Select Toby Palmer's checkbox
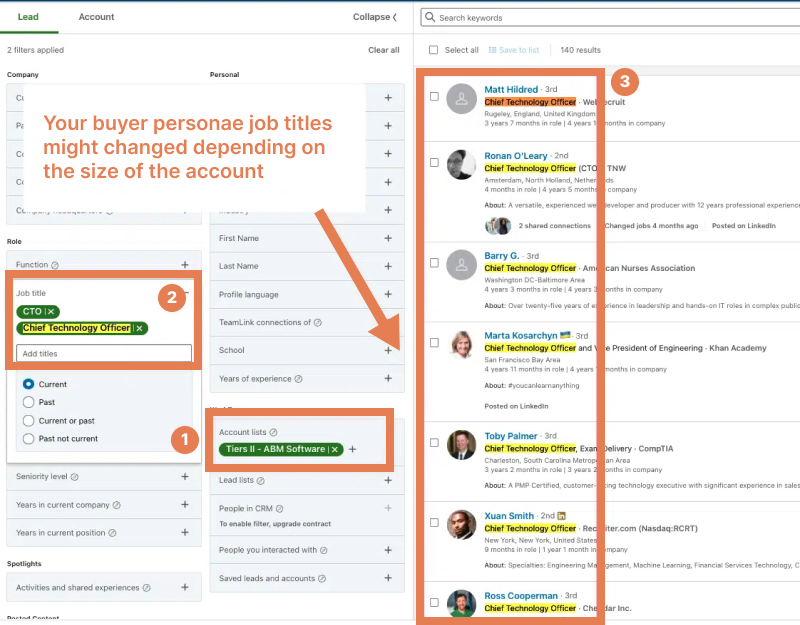The width and height of the screenshot is (800, 625). [434, 442]
